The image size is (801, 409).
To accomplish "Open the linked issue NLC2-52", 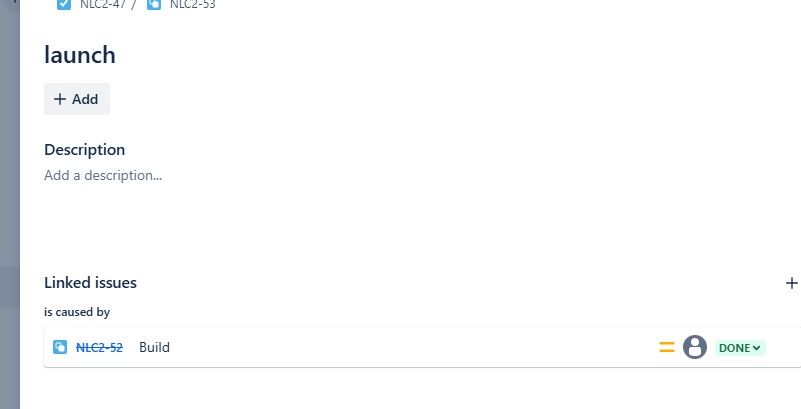I will pyautogui.click(x=99, y=347).
